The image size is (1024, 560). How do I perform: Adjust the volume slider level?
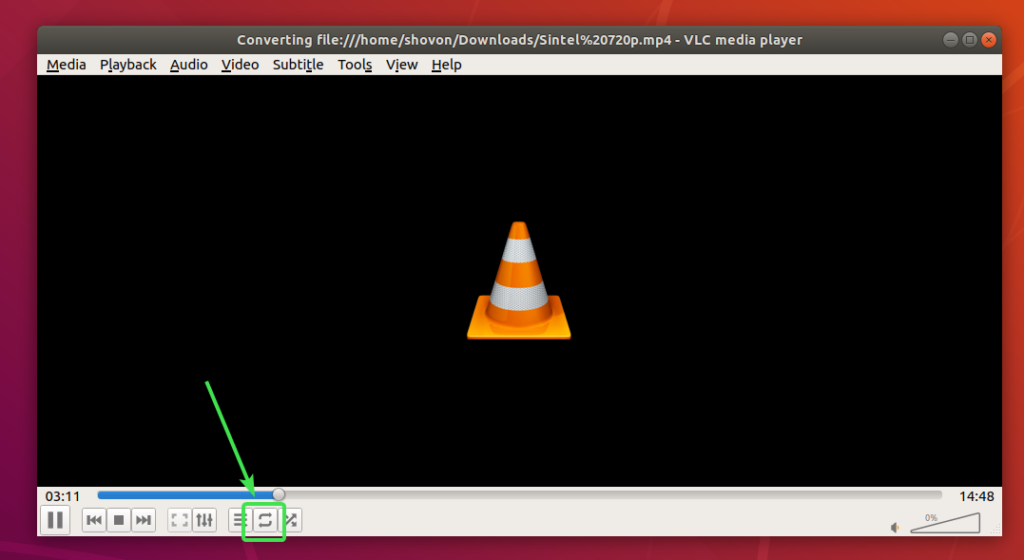coord(945,523)
